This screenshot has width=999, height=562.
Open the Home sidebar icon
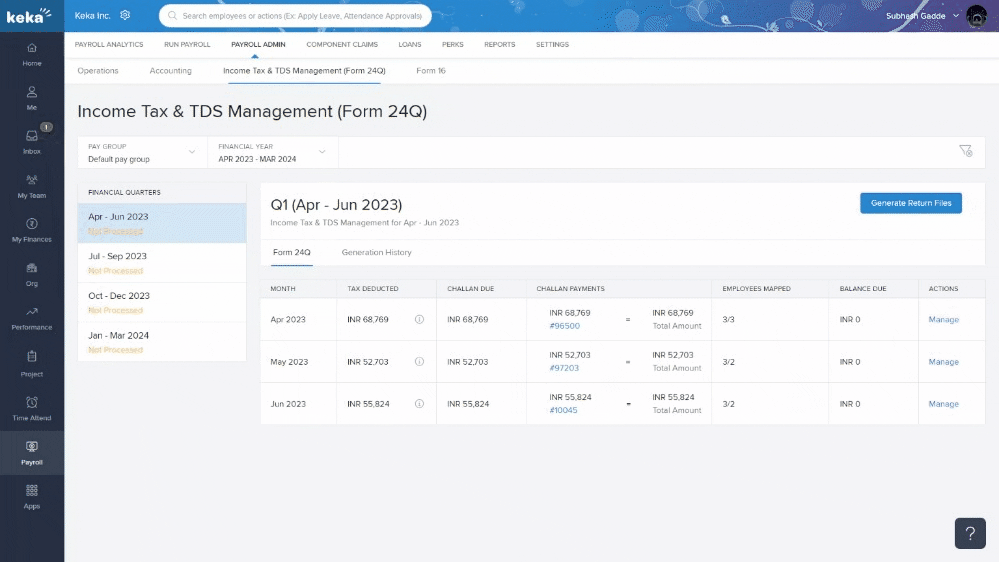click(x=32, y=54)
